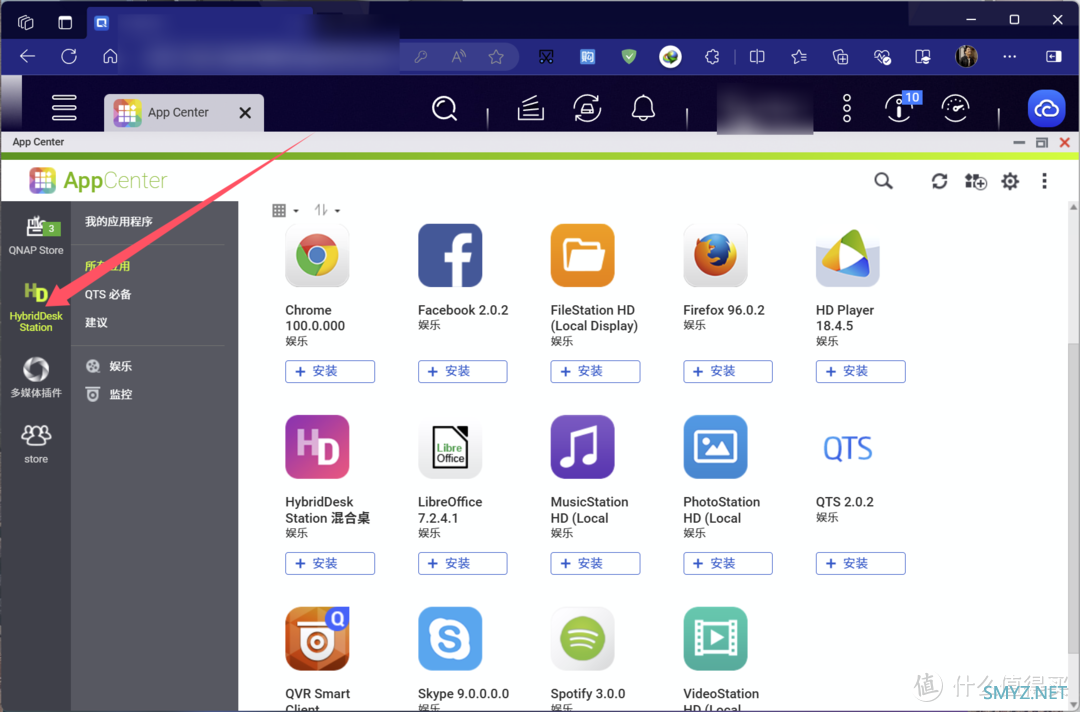Open the QTS main hamburger menu
Viewport: 1080px width, 712px height.
click(x=64, y=108)
